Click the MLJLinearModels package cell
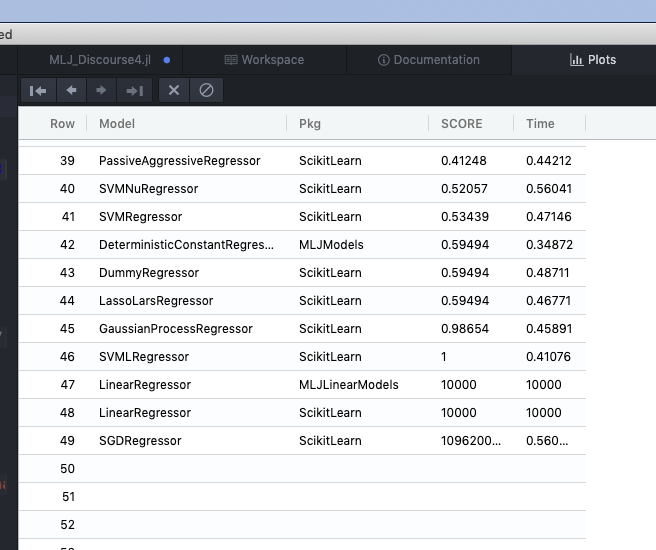 tap(348, 385)
